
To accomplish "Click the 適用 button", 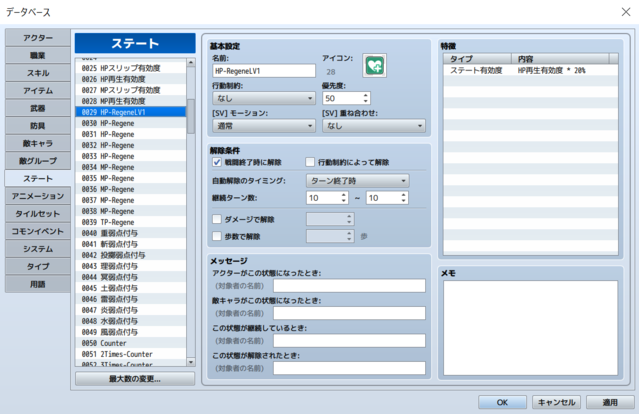I will [x=610, y=402].
